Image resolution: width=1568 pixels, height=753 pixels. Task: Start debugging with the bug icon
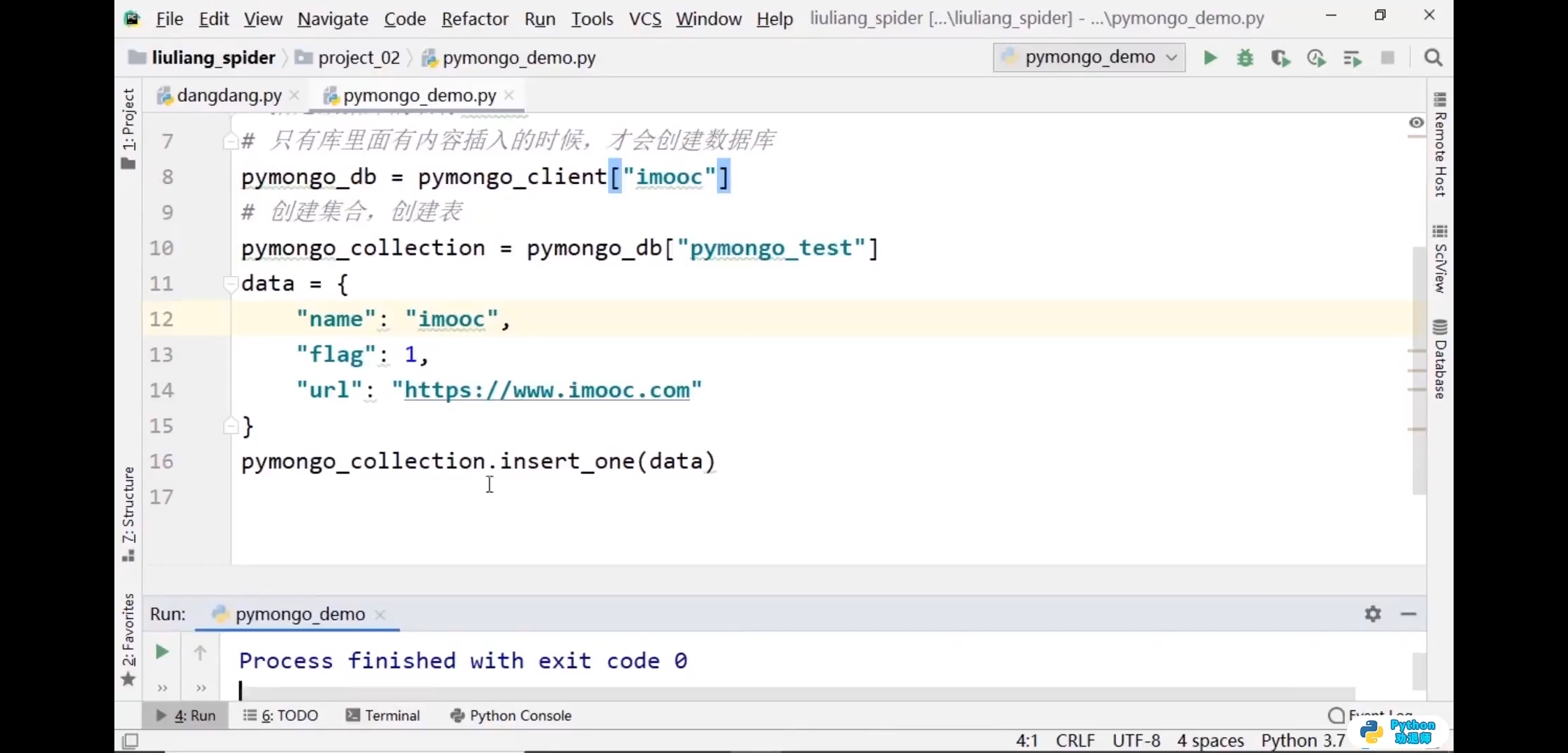[1245, 58]
